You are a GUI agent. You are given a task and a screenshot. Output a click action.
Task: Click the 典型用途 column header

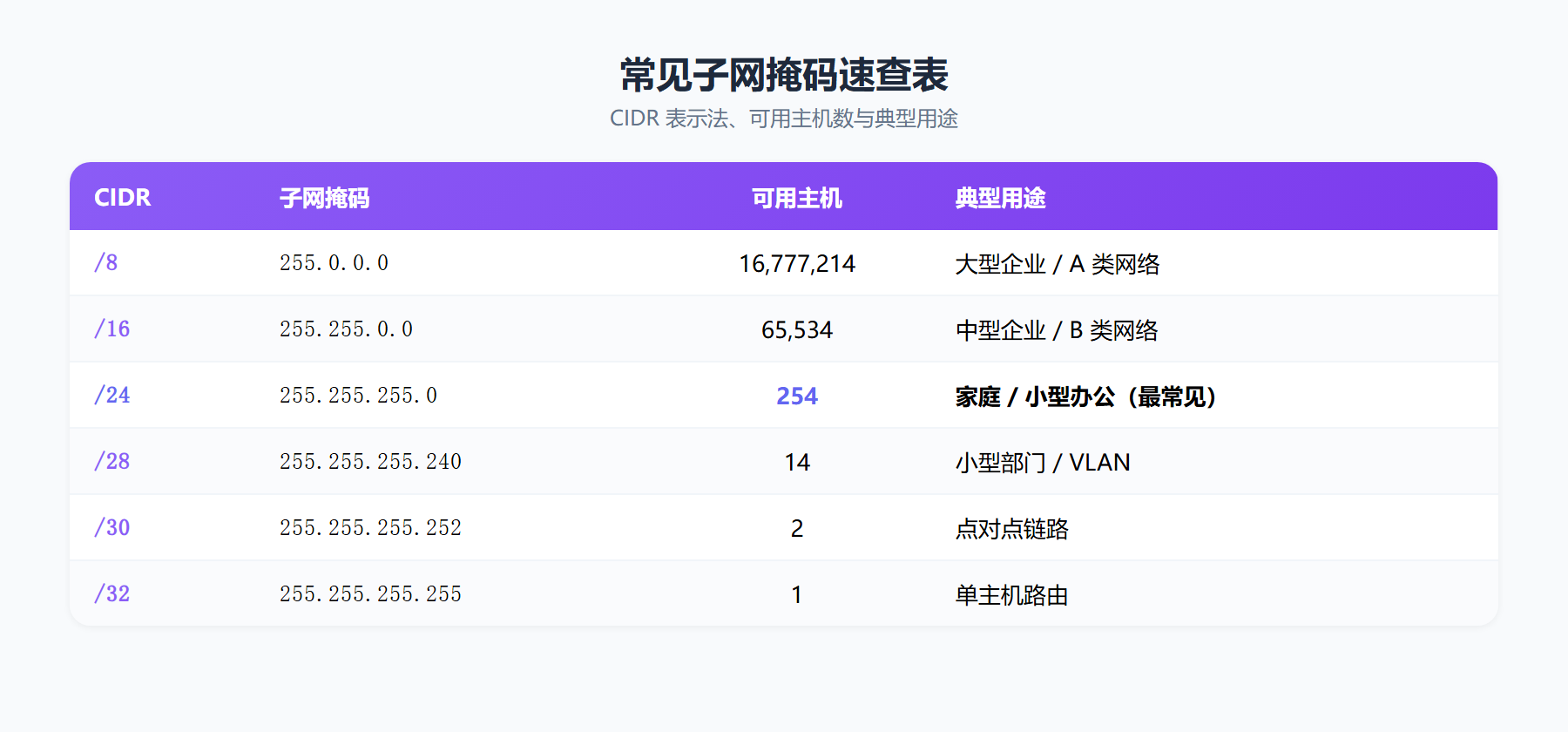coord(1000,198)
